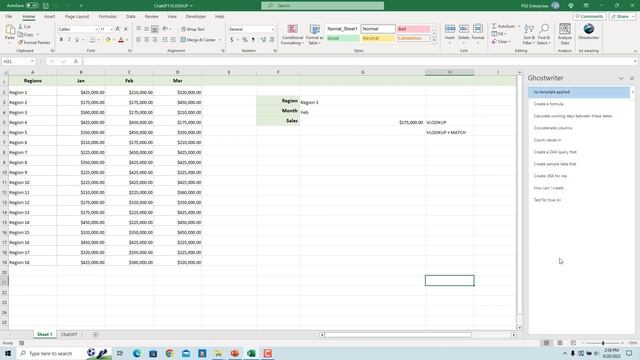Open Ghostwriter pane options chevron
640x360 pixels.
621,78
